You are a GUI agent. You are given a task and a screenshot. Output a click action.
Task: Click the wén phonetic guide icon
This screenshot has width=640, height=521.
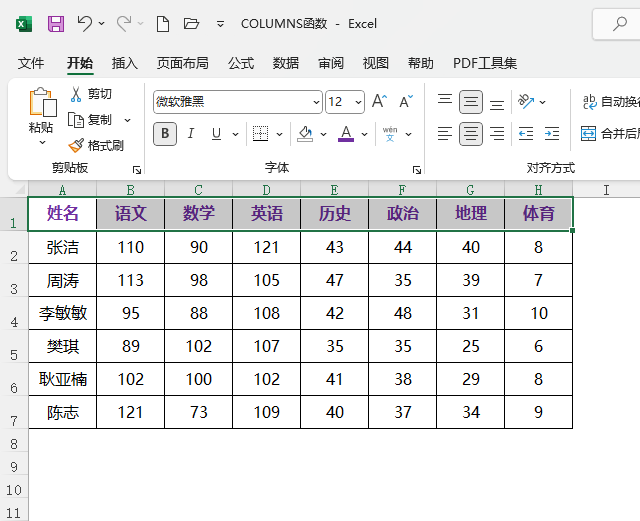coord(390,134)
